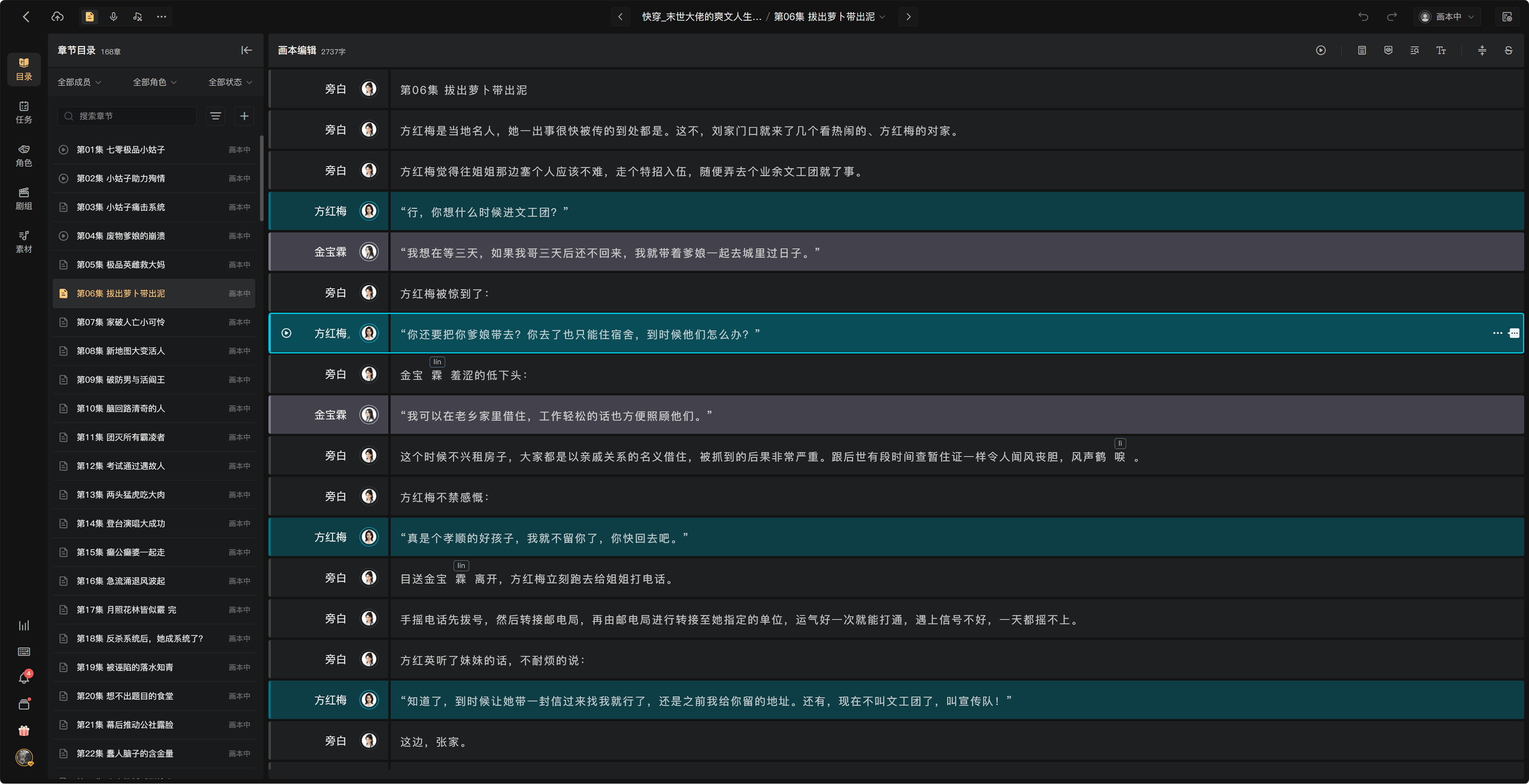Open chapter 第10集 脑回路清奇的人

[154, 408]
